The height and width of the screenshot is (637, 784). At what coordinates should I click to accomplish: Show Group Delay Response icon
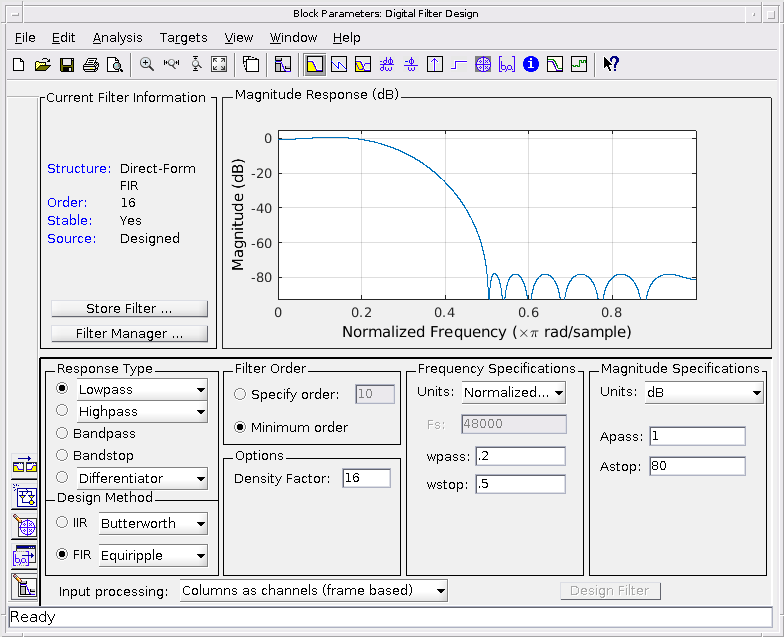(386, 64)
